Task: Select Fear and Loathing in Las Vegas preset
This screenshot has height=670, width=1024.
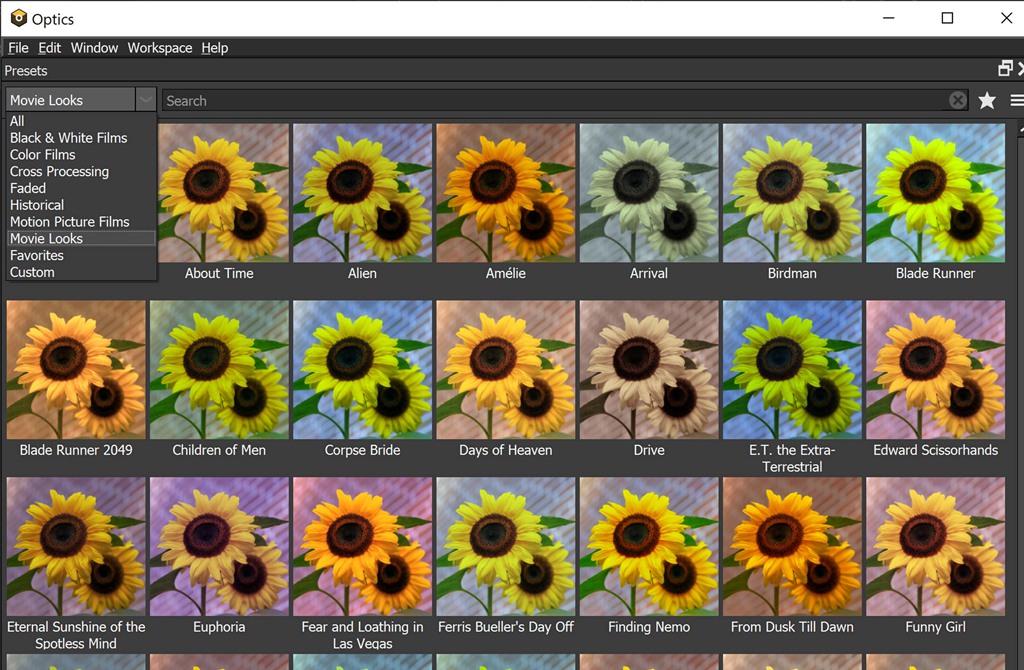Action: point(362,547)
